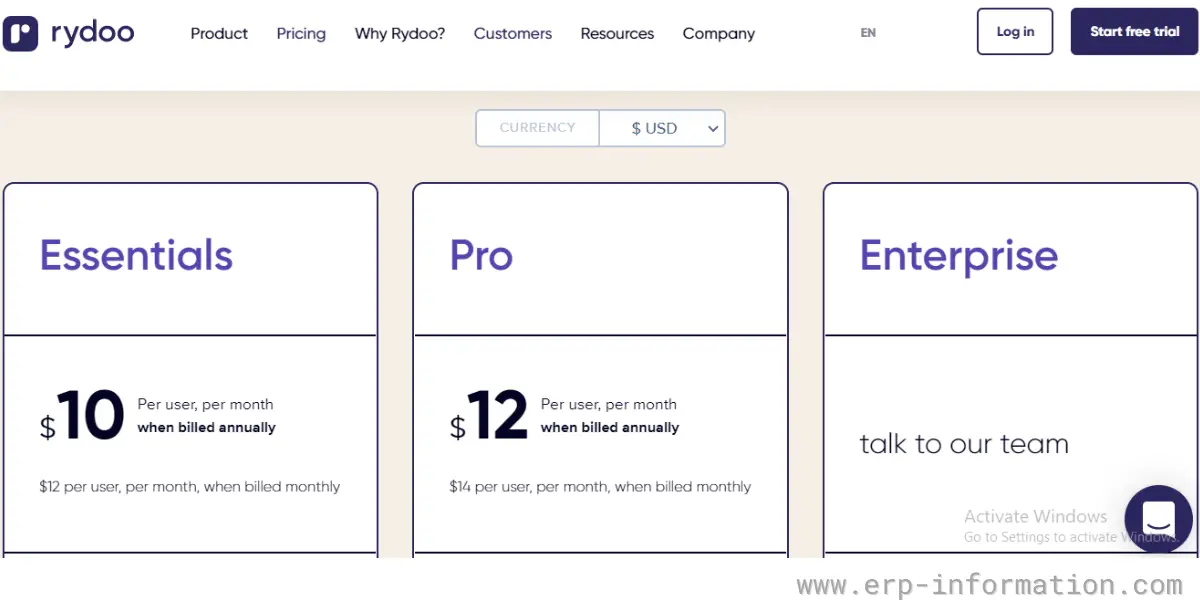Viewport: 1200px width, 600px height.
Task: Select the Enterprise plan heading
Action: 958,256
